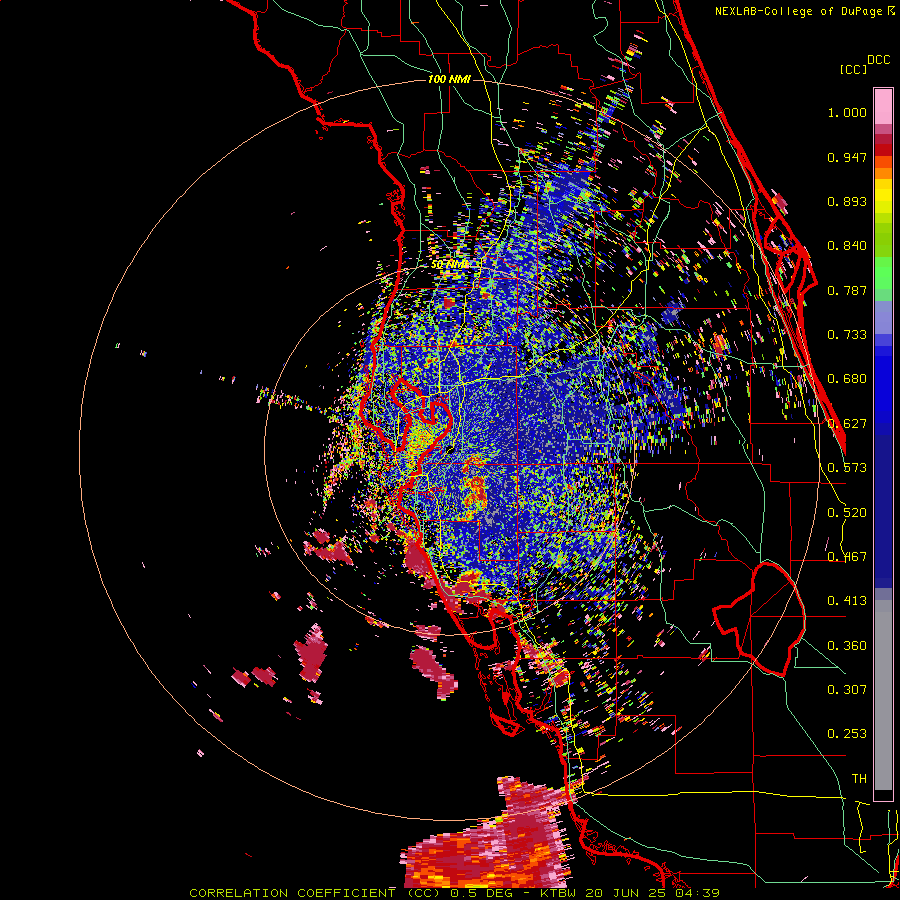
Task: Click the gray low-value segment of color bar
Action: pyautogui.click(x=883, y=695)
